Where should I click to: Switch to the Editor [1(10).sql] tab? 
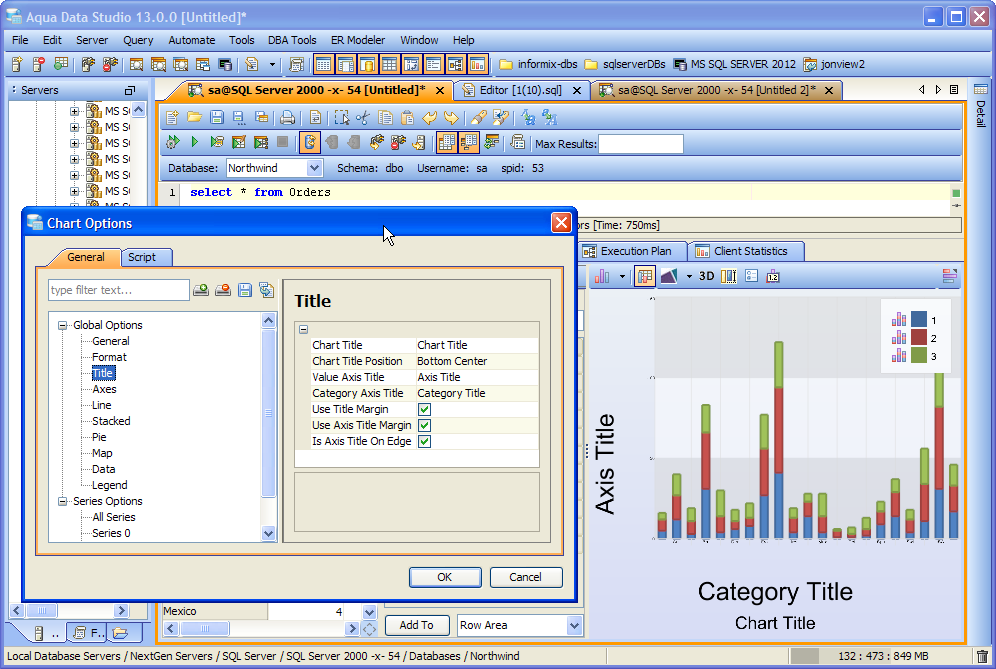tap(521, 90)
